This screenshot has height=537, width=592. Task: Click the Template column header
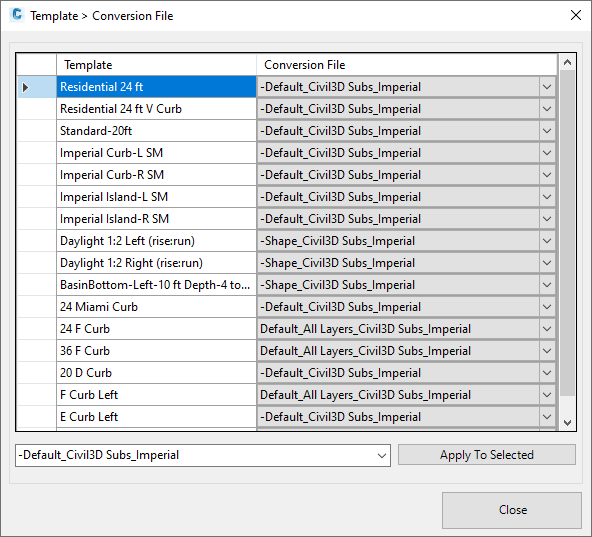click(x=156, y=65)
